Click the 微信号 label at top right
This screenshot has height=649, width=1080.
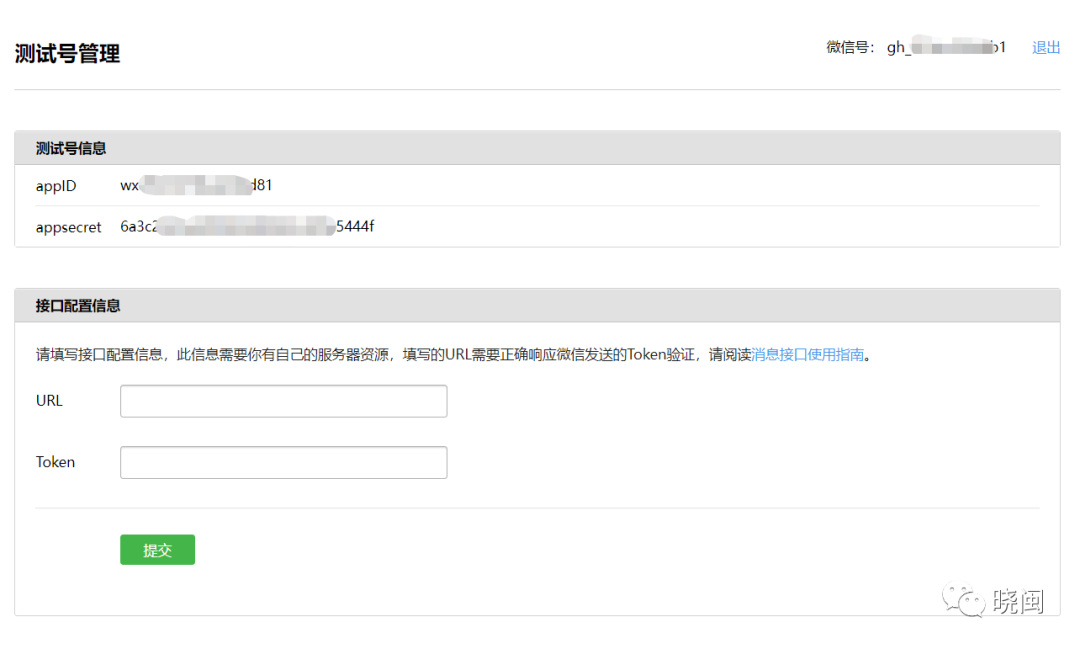point(851,47)
